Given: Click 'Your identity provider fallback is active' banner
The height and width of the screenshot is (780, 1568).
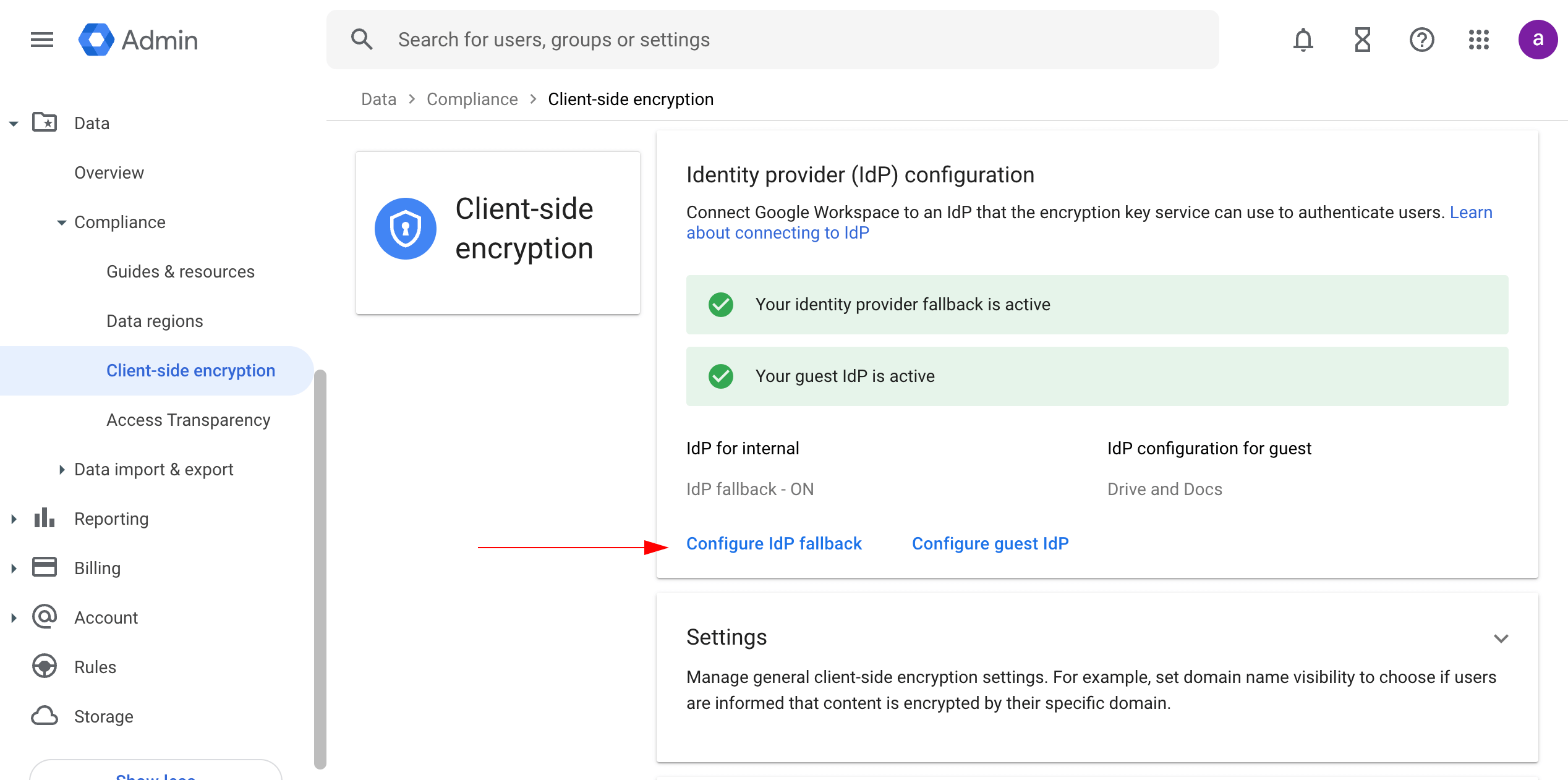Looking at the screenshot, I should 1097,305.
